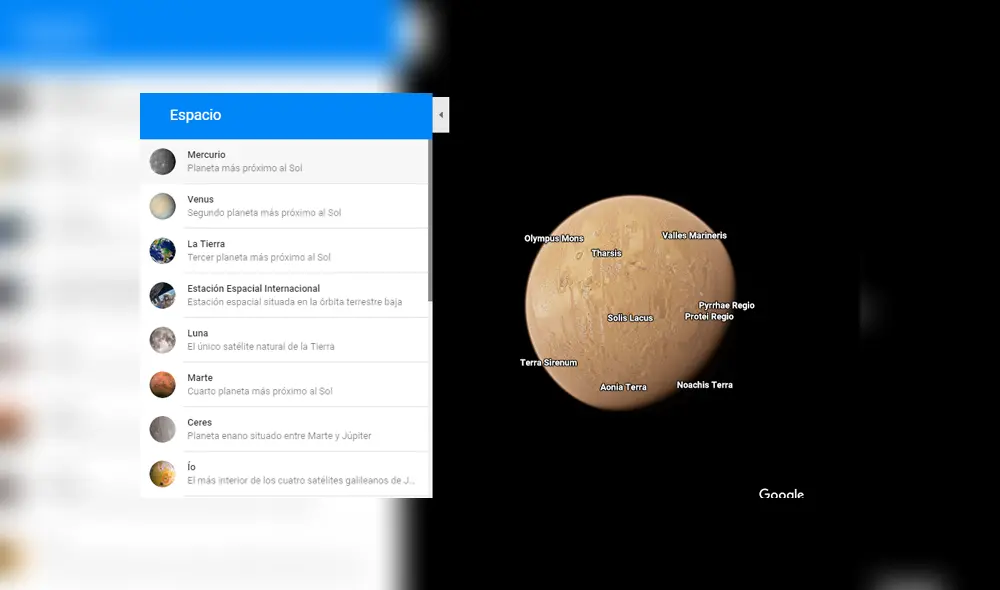Click the Valles Marineris label
The height and width of the screenshot is (590, 1000).
[x=695, y=235]
